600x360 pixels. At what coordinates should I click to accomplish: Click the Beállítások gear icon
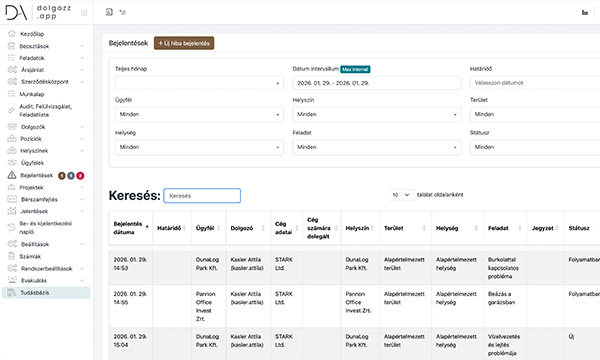12,244
